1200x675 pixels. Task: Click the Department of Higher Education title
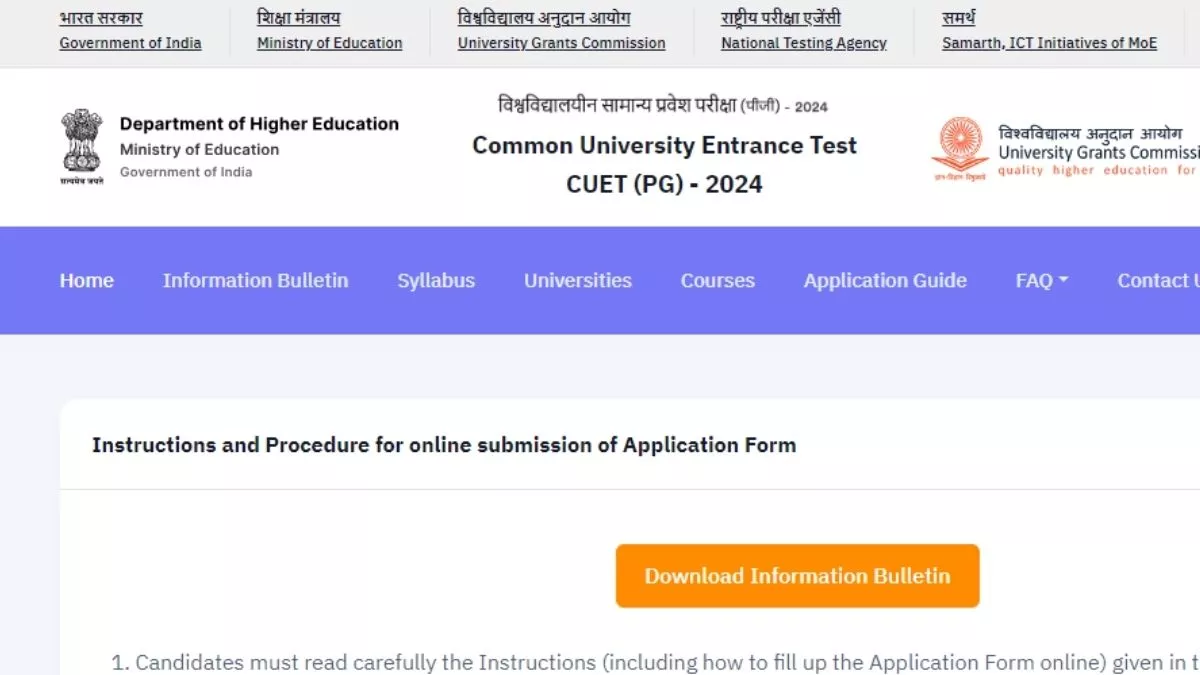click(x=259, y=124)
